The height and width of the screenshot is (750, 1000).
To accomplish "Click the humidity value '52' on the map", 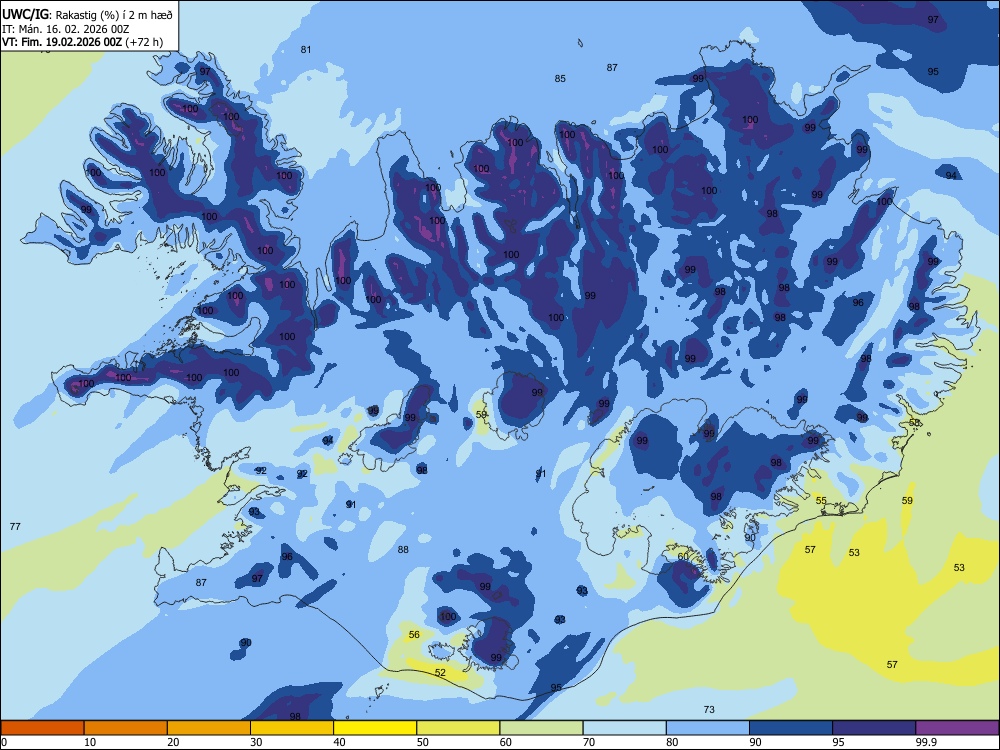I will 440,673.
